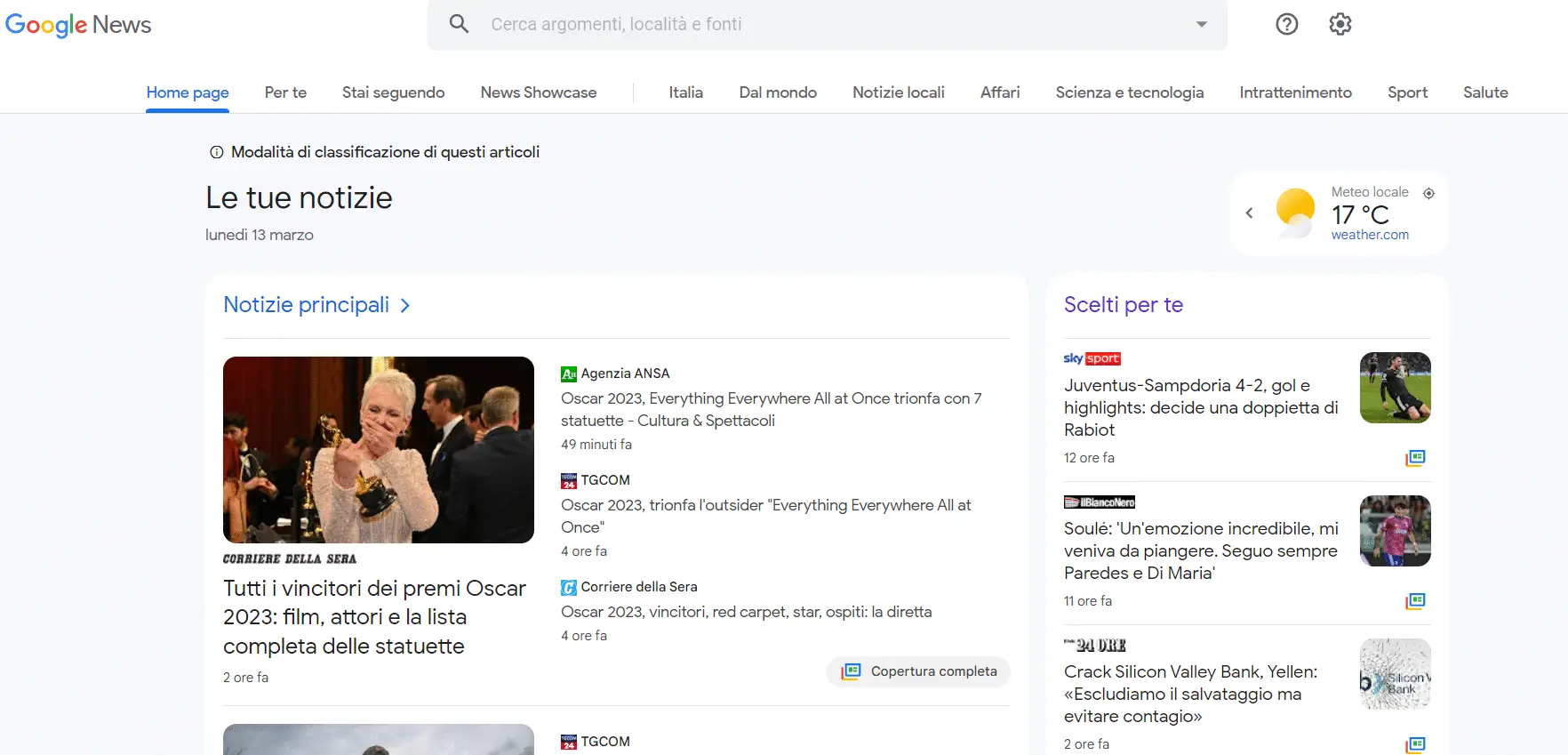This screenshot has height=755, width=1568.
Task: Open TGCOM article trionfa l'outsider
Action: tap(765, 517)
